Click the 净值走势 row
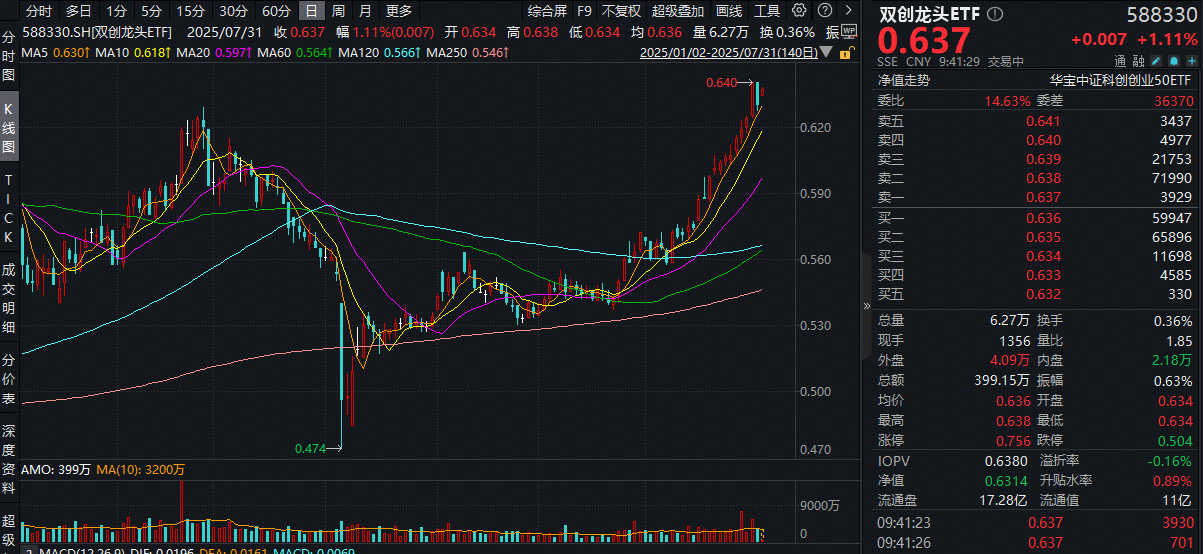1203x554 pixels. click(x=1034, y=80)
